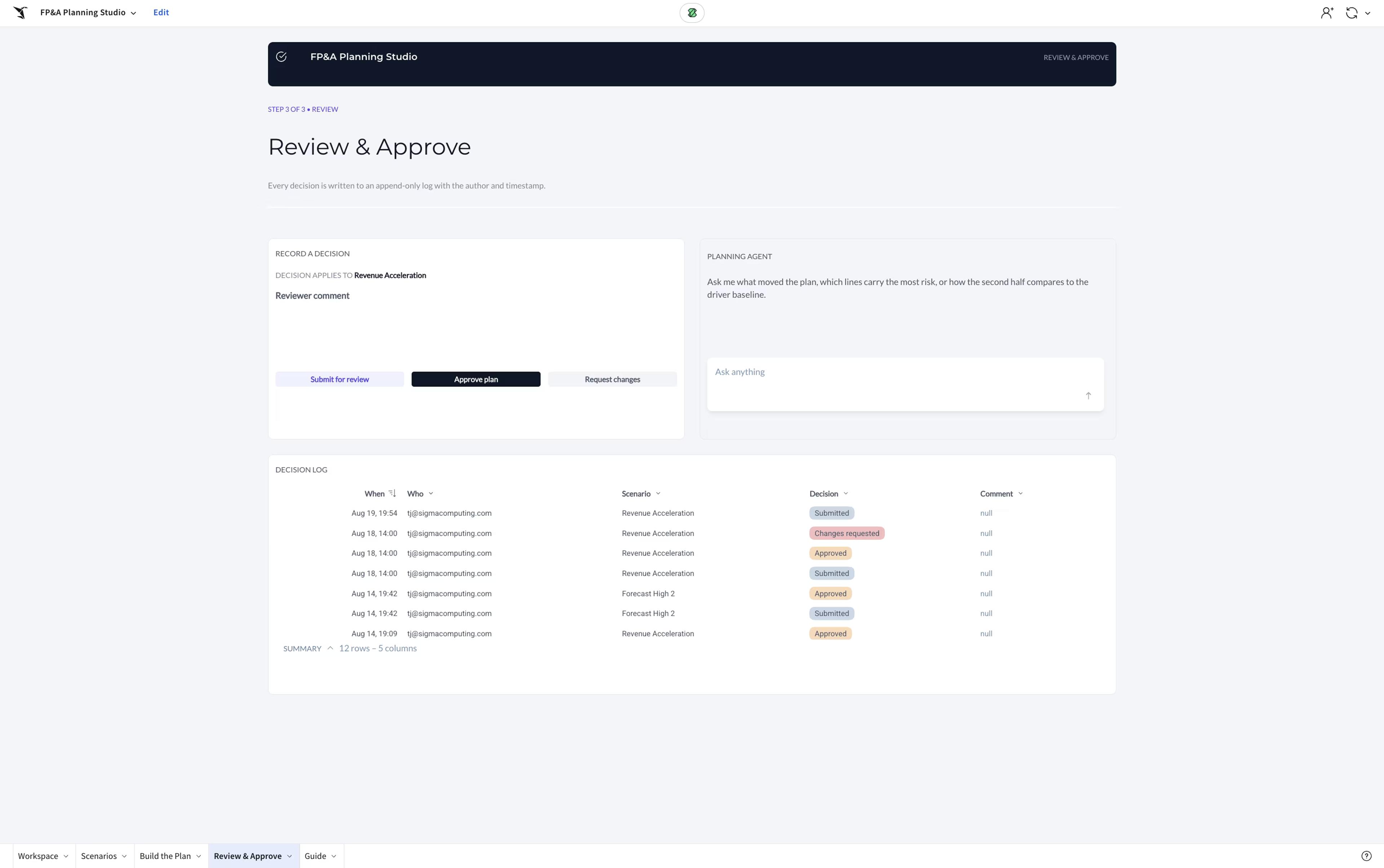1384x868 pixels.
Task: Click the refresh data icon
Action: tap(1351, 13)
